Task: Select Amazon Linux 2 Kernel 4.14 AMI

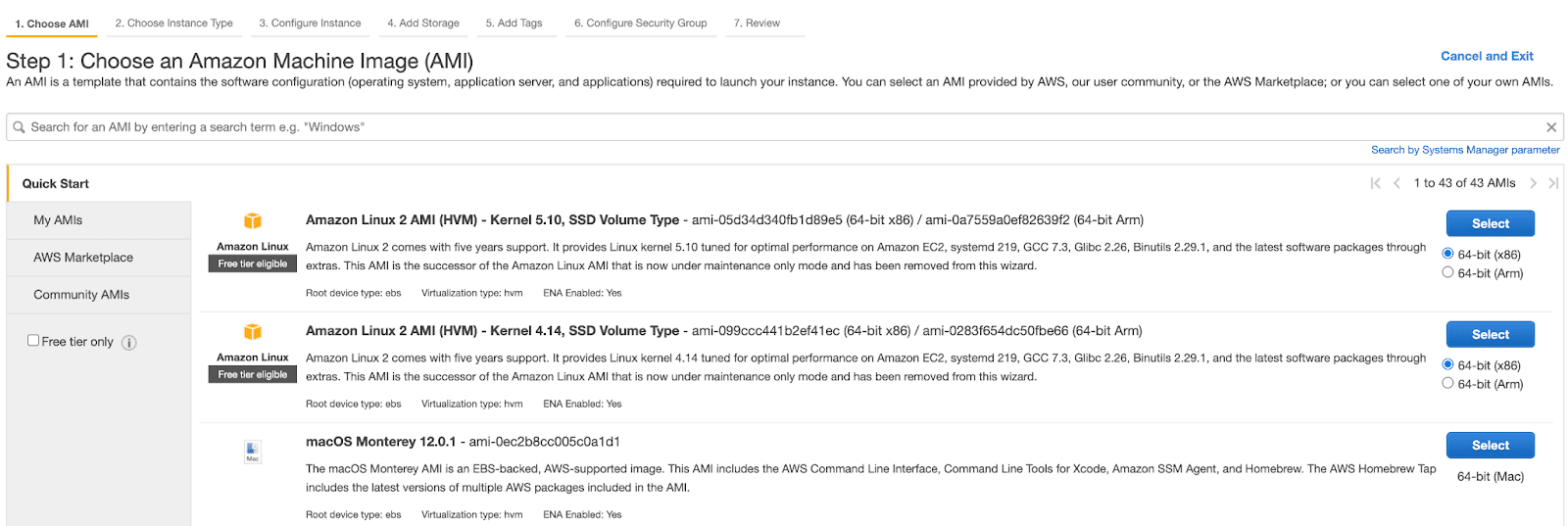Action: [x=1490, y=334]
